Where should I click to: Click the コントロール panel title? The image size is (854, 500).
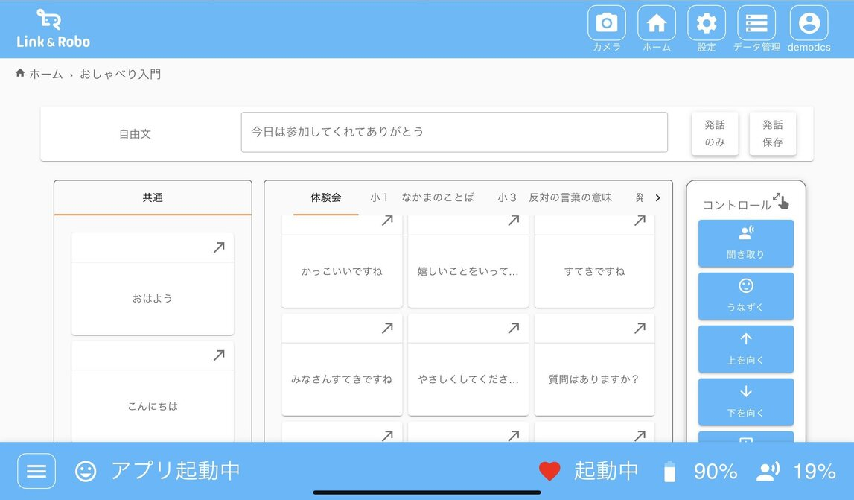coord(737,205)
